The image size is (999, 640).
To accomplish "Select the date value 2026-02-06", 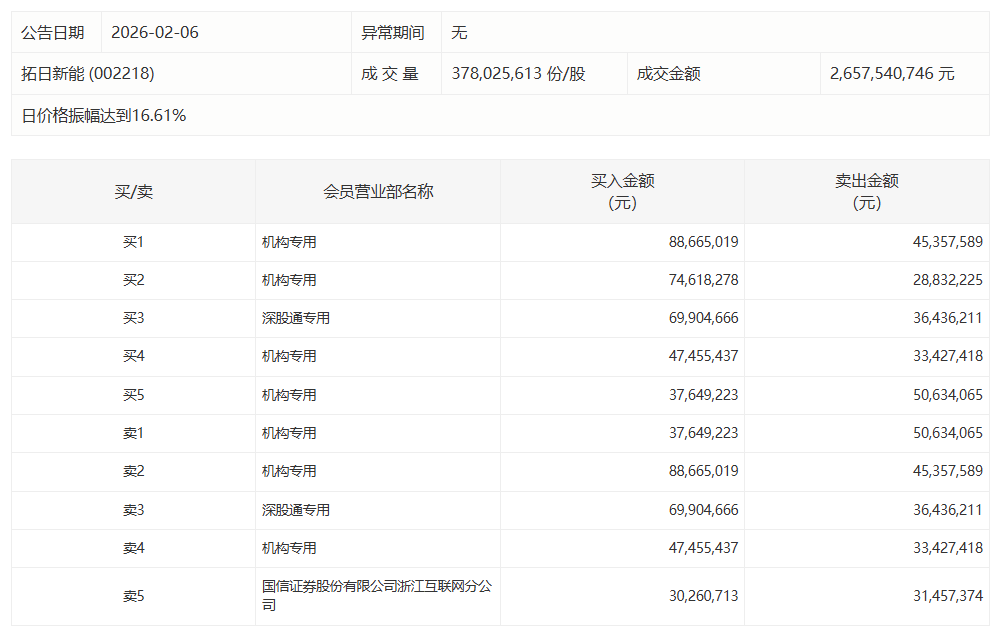I will click(x=155, y=33).
